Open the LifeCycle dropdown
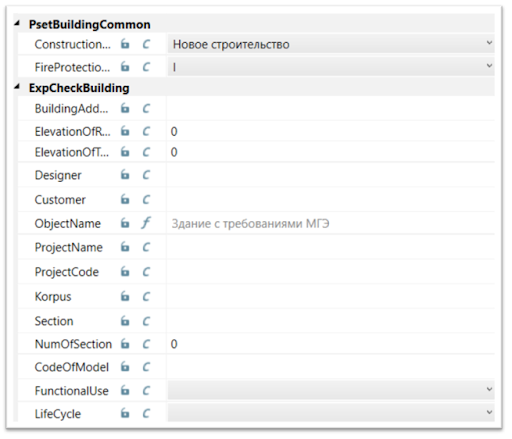The height and width of the screenshot is (439, 512). click(x=331, y=413)
